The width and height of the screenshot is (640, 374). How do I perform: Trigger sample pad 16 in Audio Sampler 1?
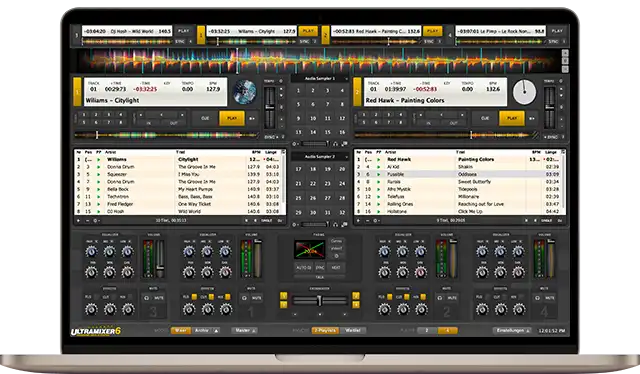point(342,132)
